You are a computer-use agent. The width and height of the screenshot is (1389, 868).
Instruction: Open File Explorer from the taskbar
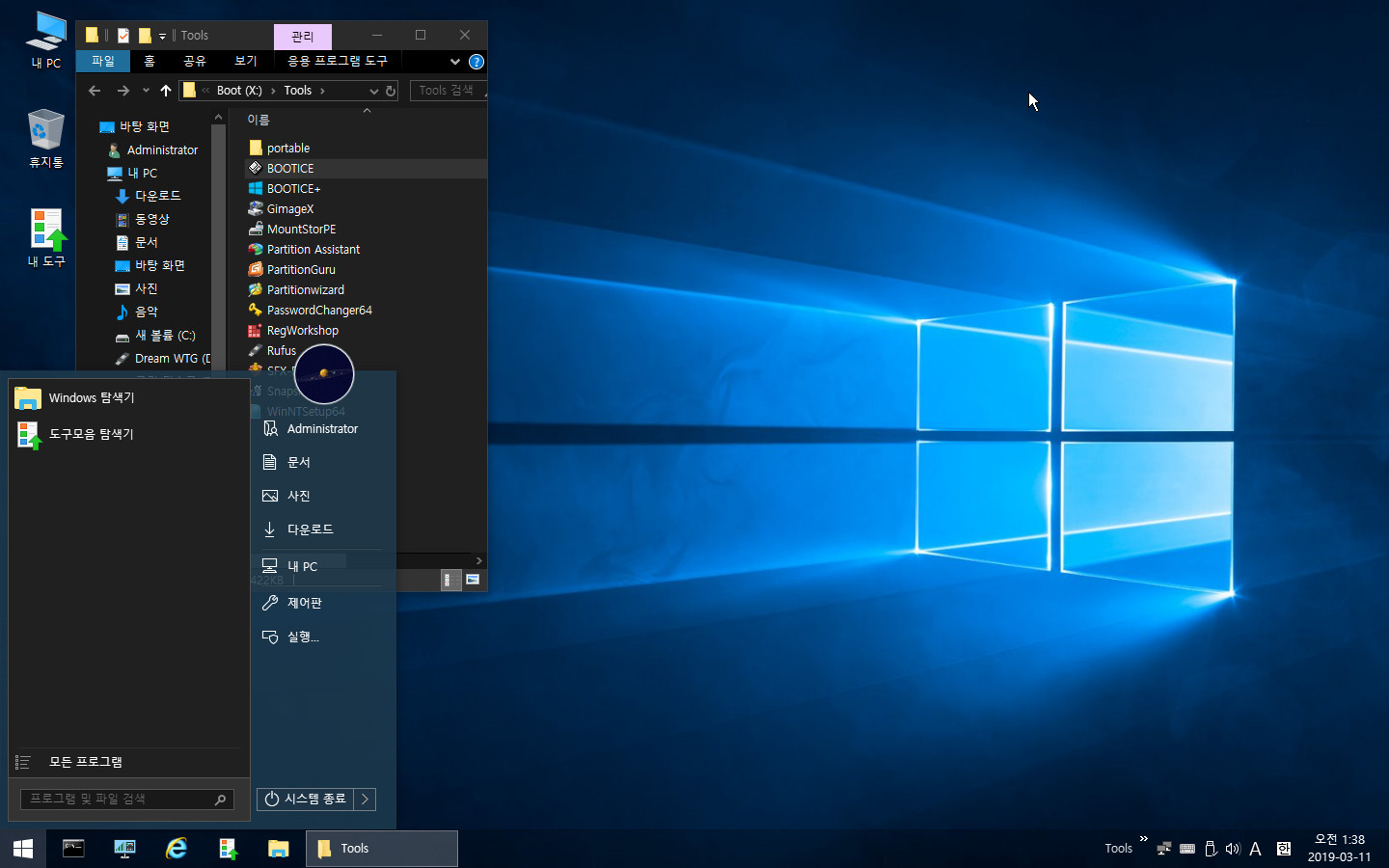pyautogui.click(x=279, y=849)
